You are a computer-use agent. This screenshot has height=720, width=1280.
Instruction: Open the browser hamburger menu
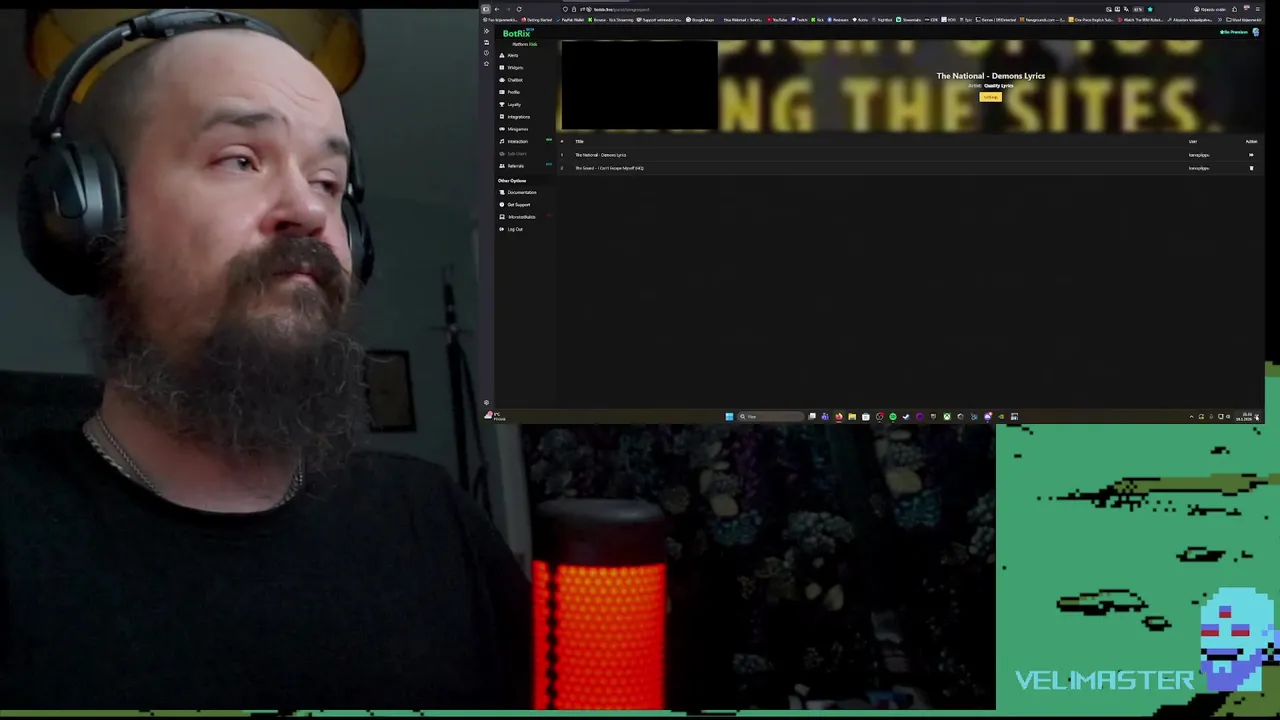[x=1257, y=9]
